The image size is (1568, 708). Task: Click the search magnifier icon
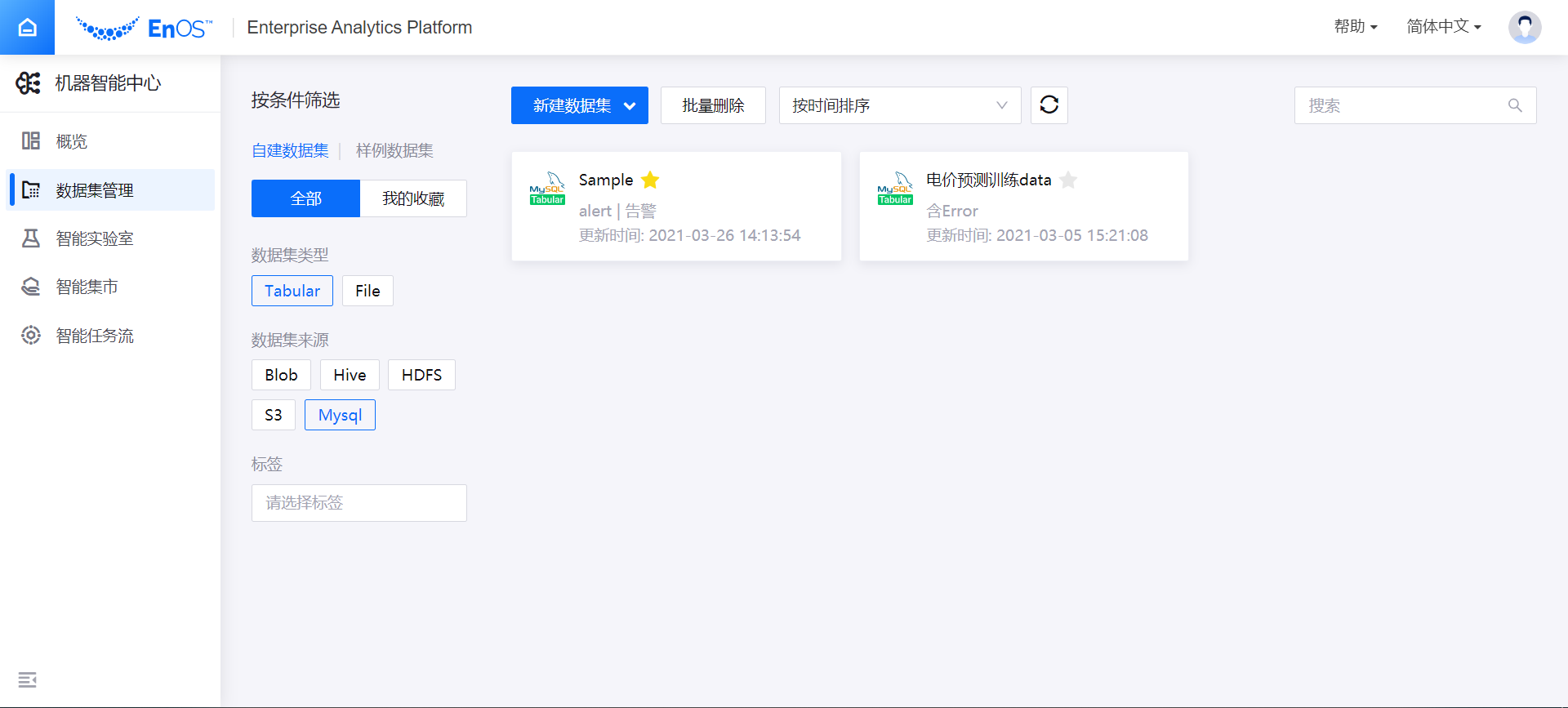pos(1515,105)
